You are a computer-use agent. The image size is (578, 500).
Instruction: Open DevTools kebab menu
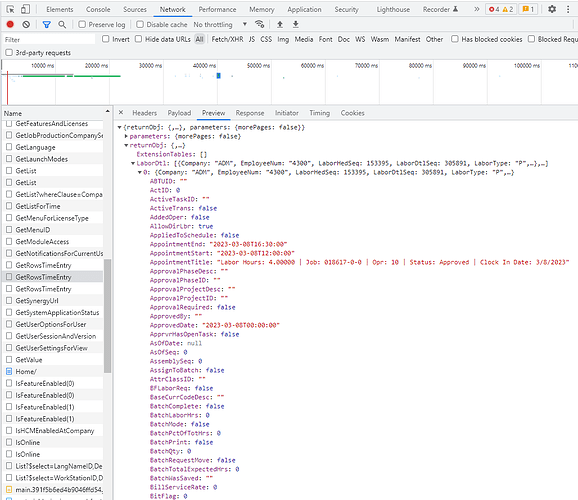coord(568,9)
